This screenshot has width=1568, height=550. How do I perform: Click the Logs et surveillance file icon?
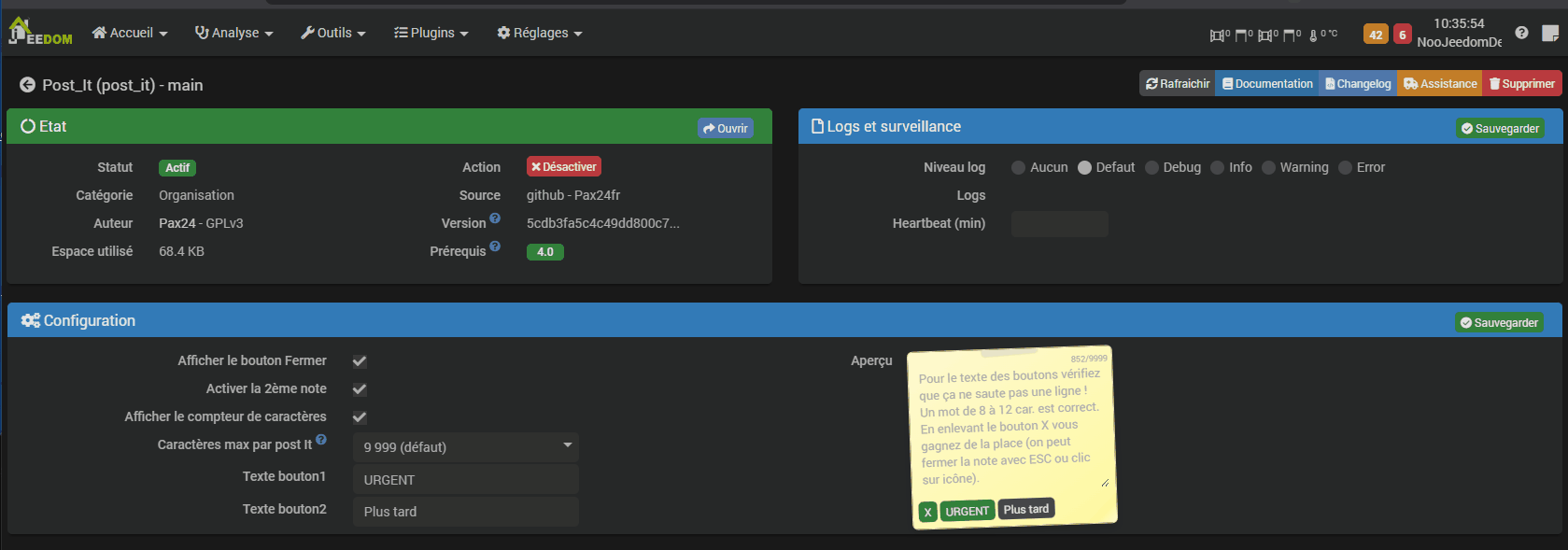click(817, 126)
